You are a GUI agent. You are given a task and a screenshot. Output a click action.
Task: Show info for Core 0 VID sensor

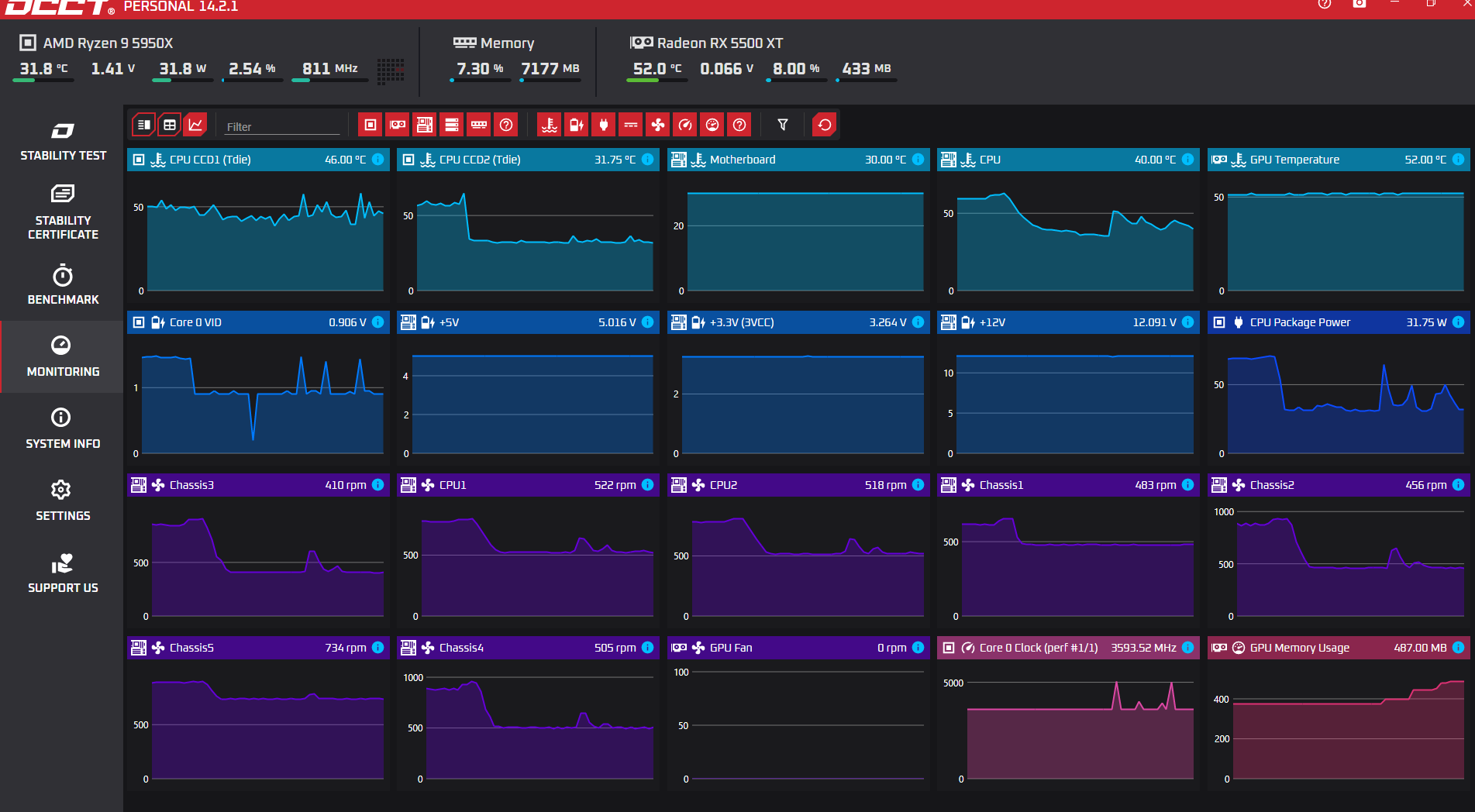(378, 322)
